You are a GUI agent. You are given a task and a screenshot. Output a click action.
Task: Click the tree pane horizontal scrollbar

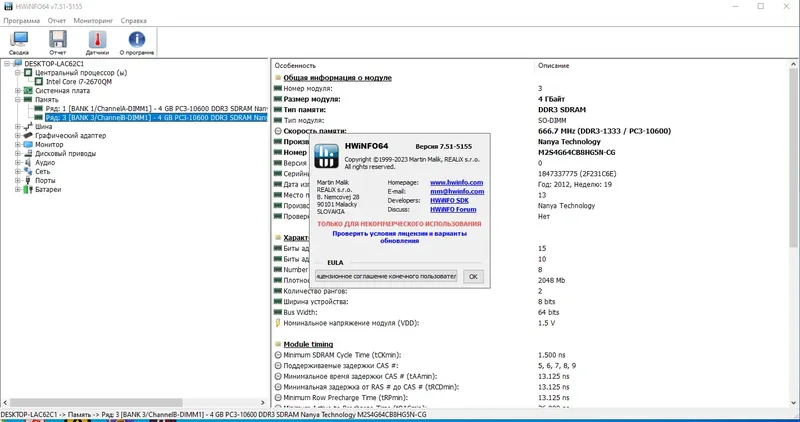pyautogui.click(x=96, y=403)
